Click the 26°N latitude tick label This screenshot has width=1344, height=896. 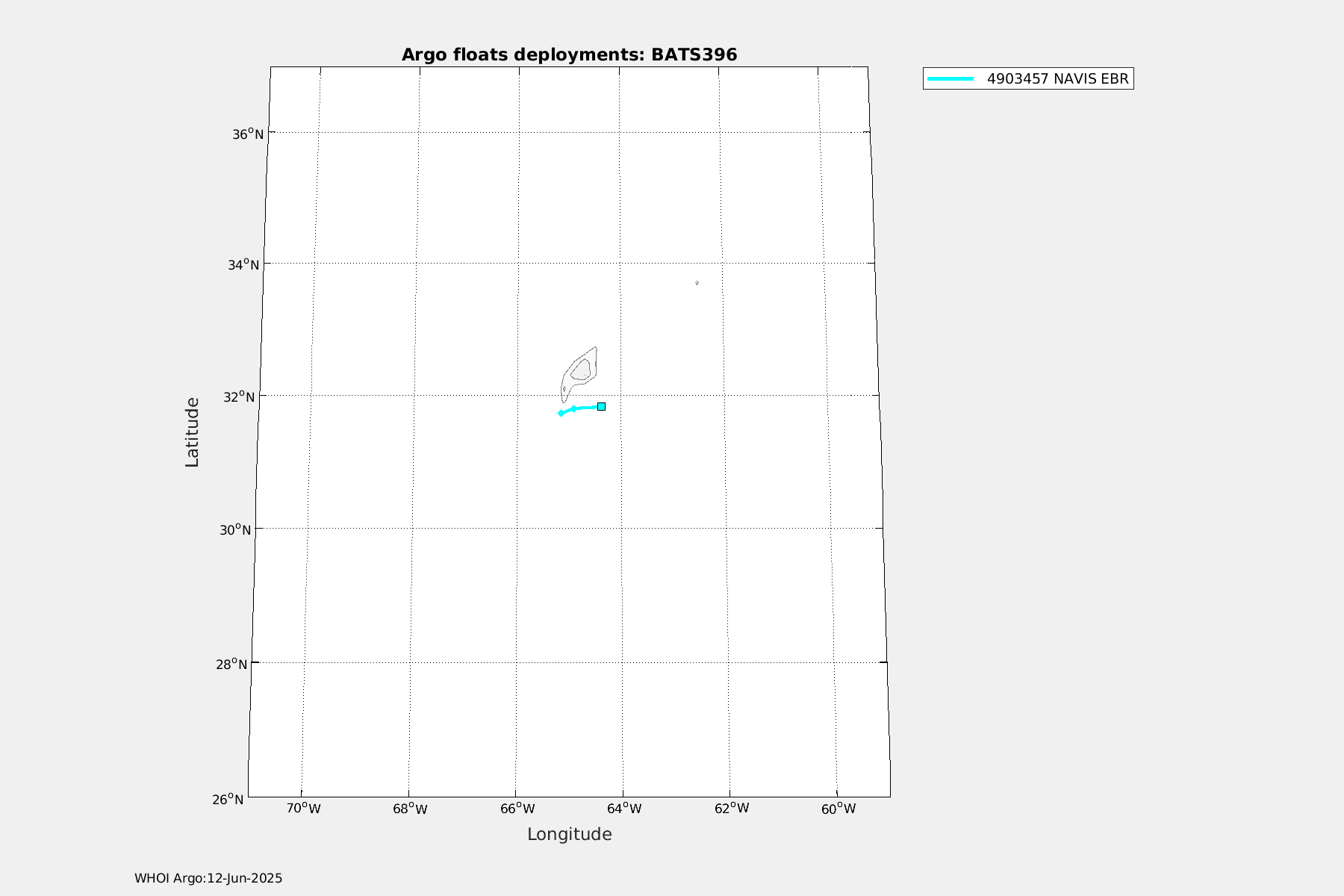click(x=227, y=799)
